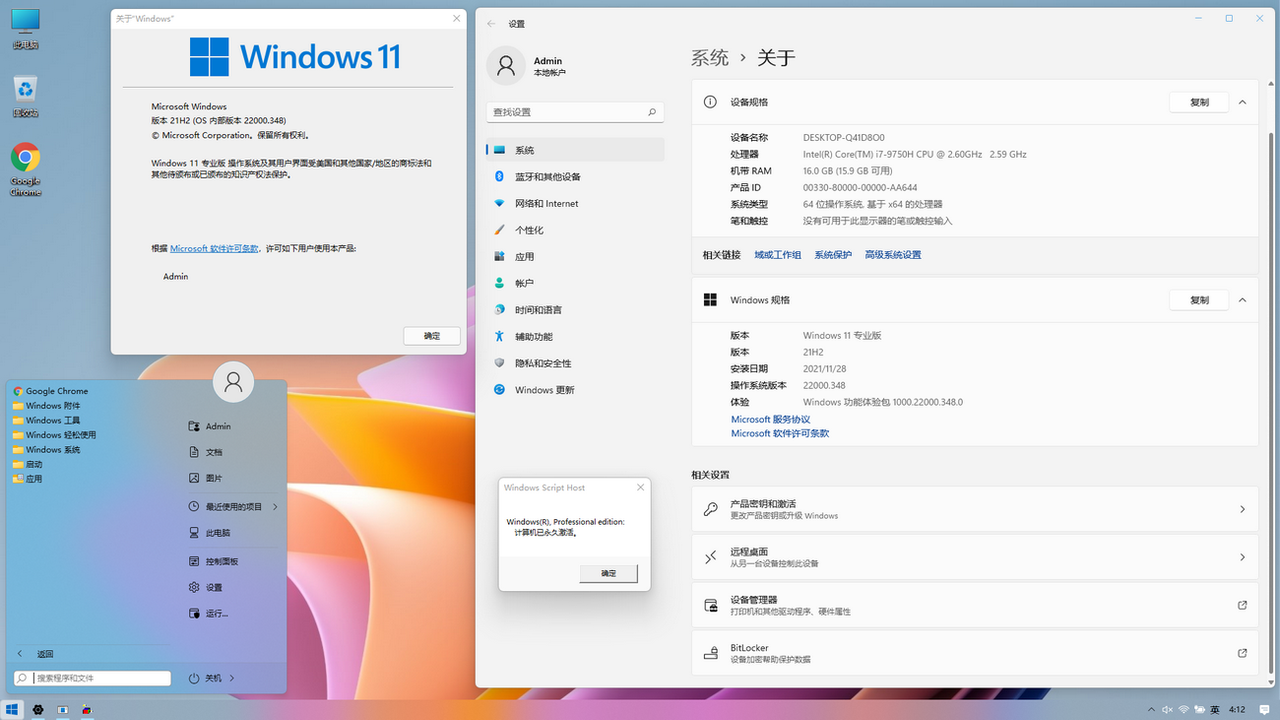
Task: Click the 时间和语言 clock globe icon
Action: click(x=499, y=310)
